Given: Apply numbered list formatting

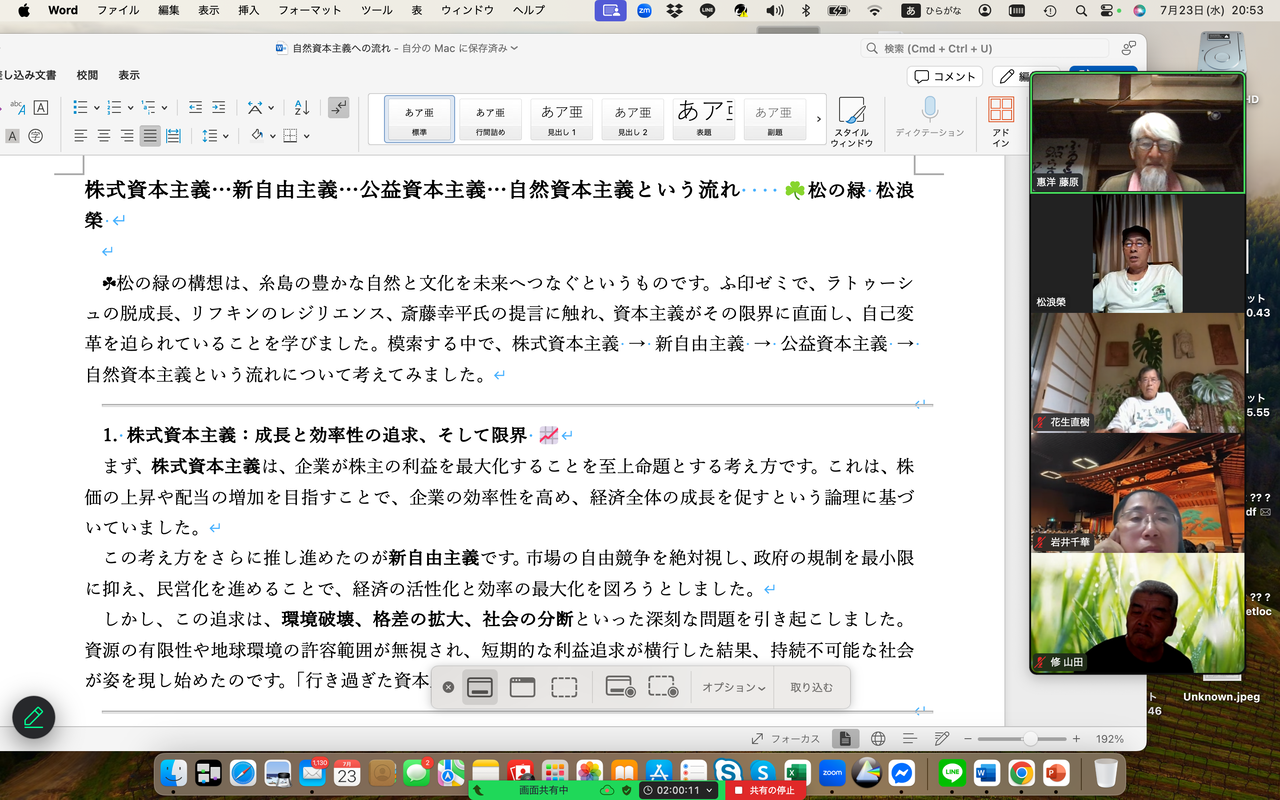Looking at the screenshot, I should point(114,108).
